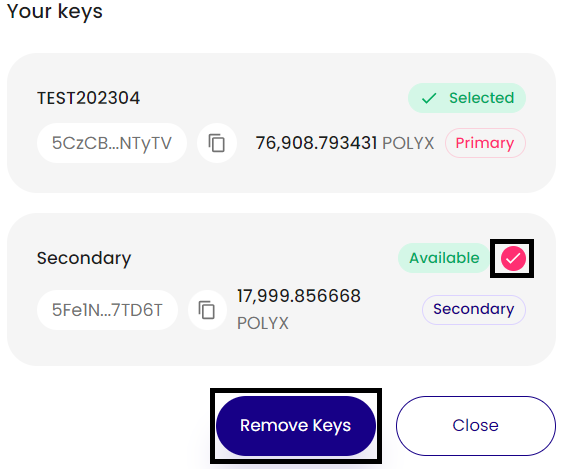Click POLYX label under secondary balance
The width and height of the screenshot is (563, 469).
pos(263,323)
